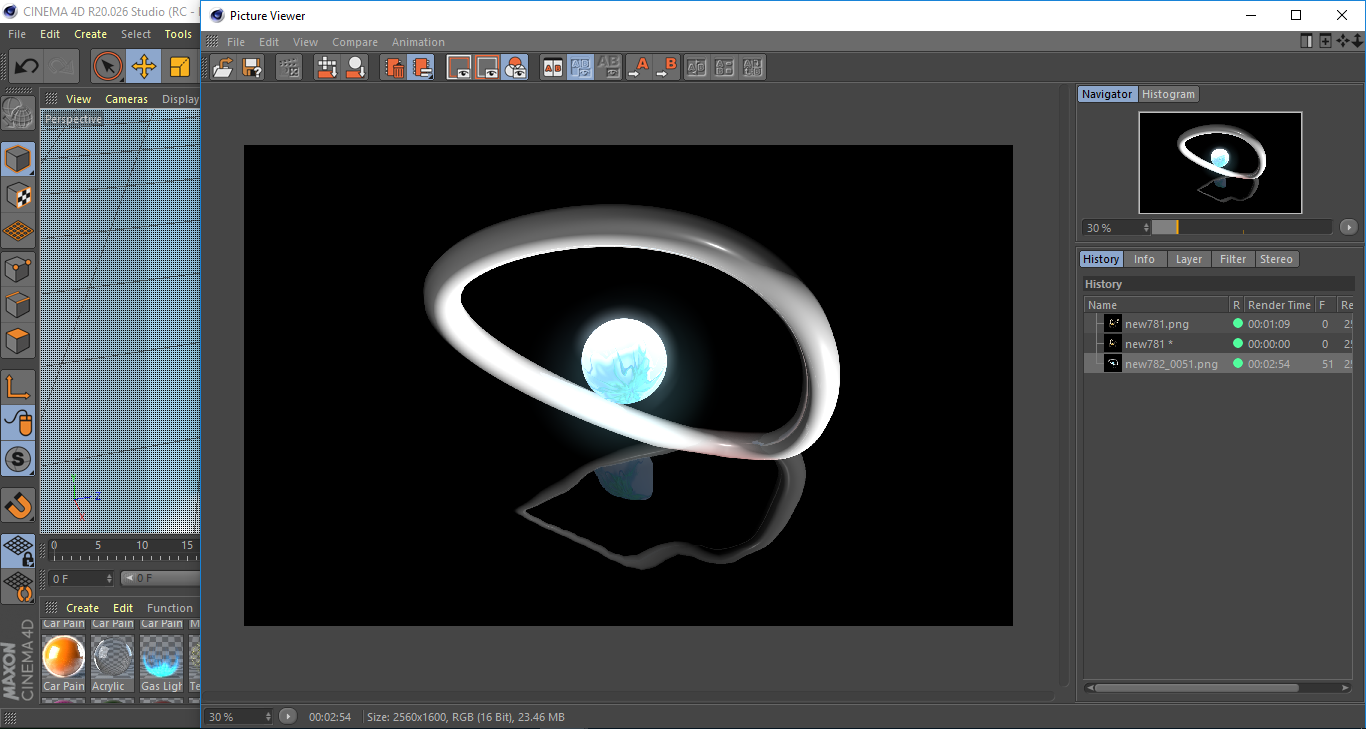
Task: Click the Make Editable icon atop left palette
Action: point(18,113)
